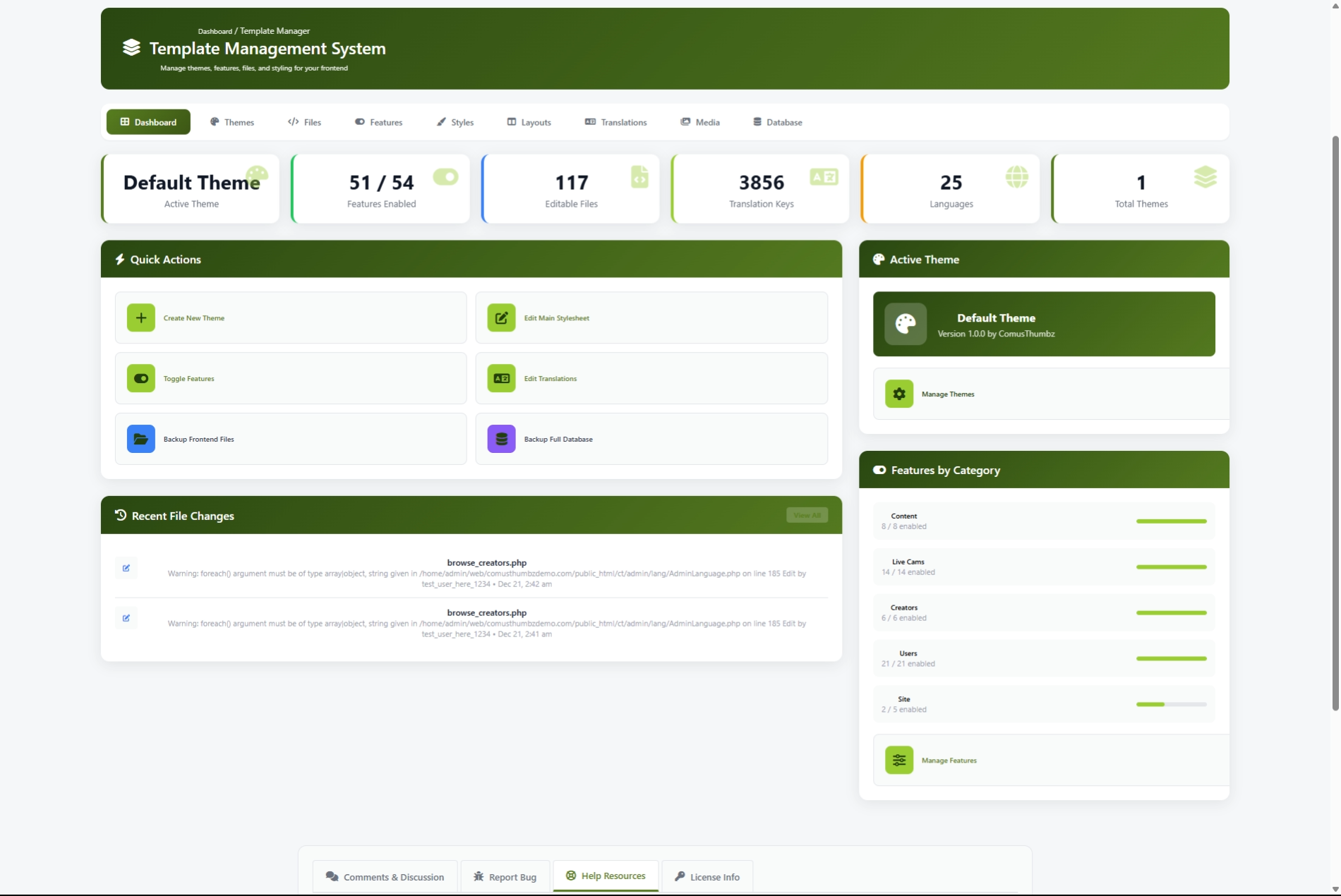This screenshot has width=1341, height=896.
Task: Click the plus icon for Create New Theme
Action: click(140, 317)
